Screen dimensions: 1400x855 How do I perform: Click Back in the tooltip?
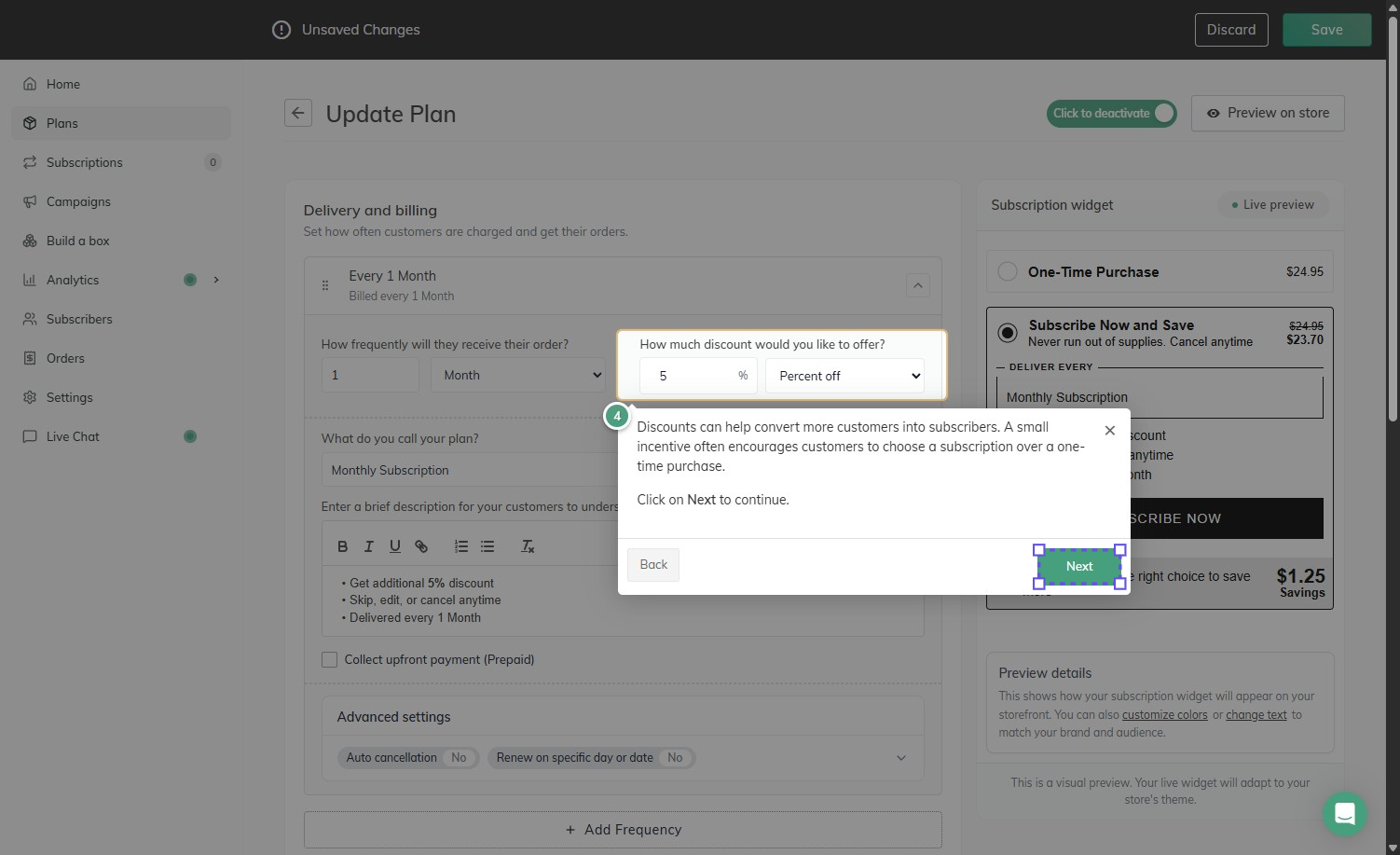click(653, 564)
